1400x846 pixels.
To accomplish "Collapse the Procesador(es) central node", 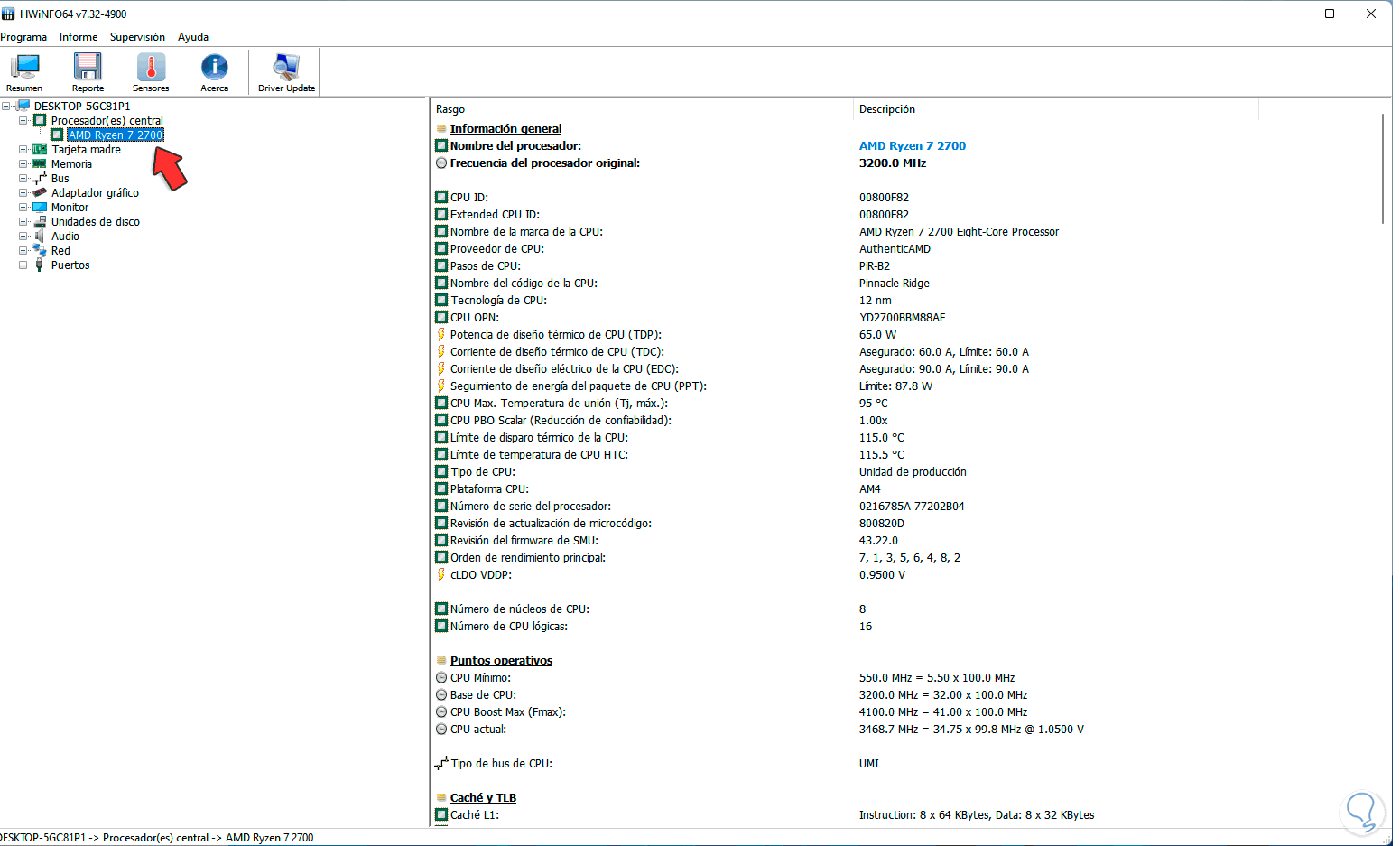I will 23,120.
